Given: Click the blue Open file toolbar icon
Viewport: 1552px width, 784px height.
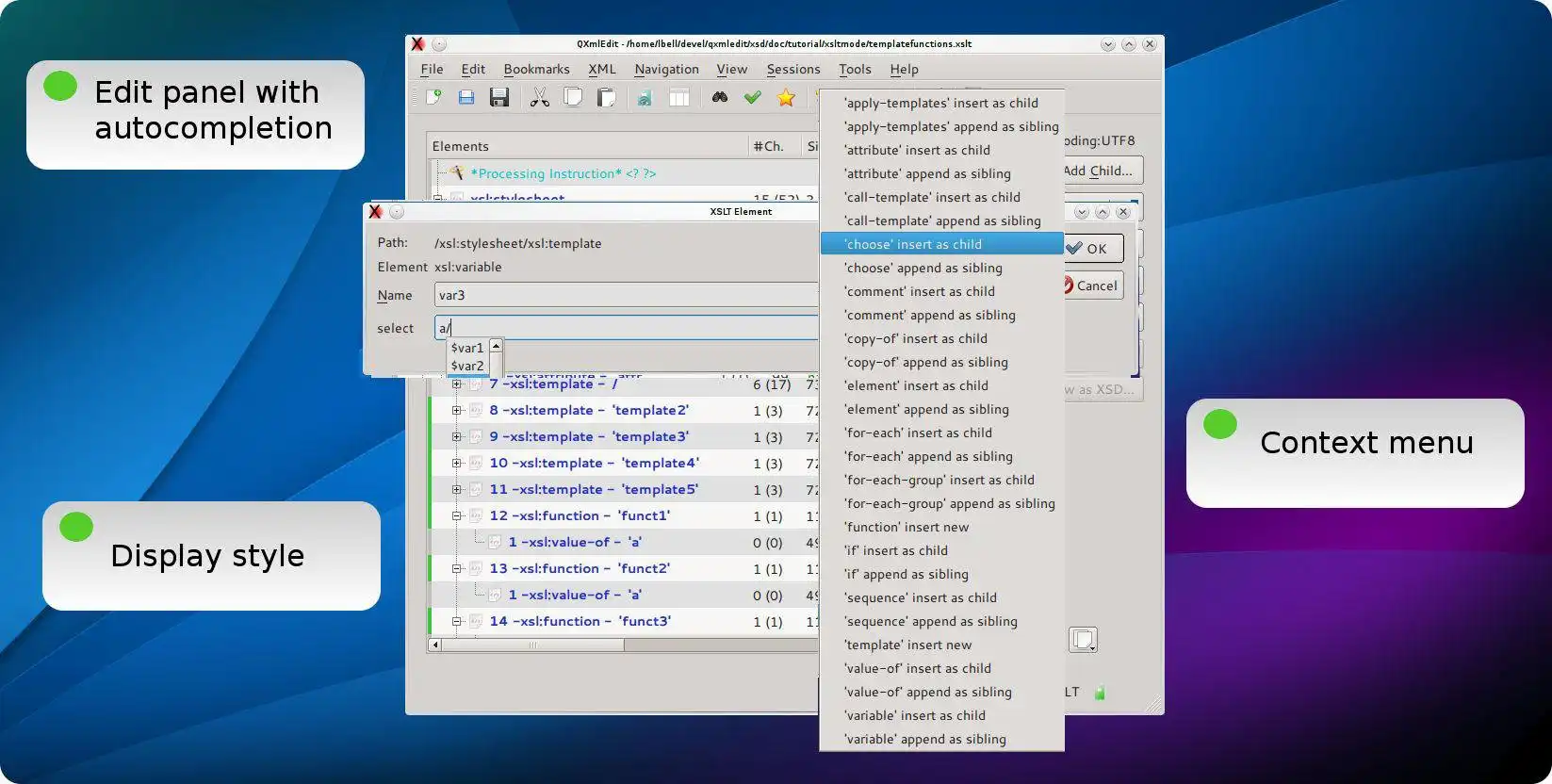Looking at the screenshot, I should point(466,97).
